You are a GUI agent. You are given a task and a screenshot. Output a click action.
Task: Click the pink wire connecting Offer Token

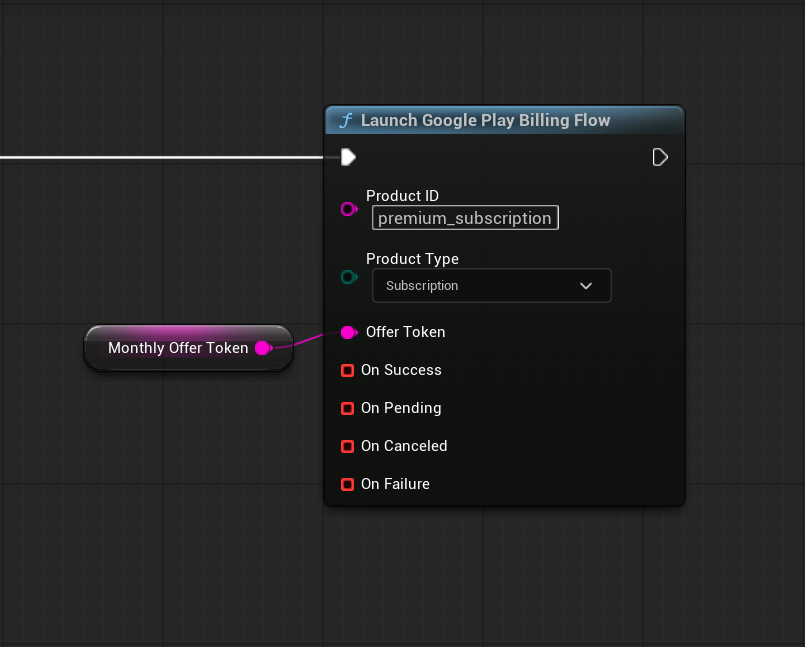tap(307, 339)
